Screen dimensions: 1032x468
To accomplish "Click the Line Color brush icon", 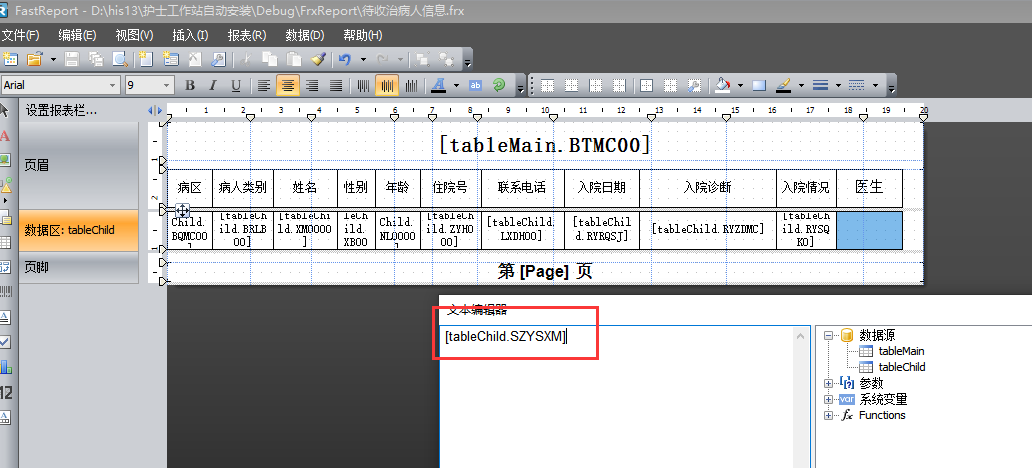I will tap(783, 85).
